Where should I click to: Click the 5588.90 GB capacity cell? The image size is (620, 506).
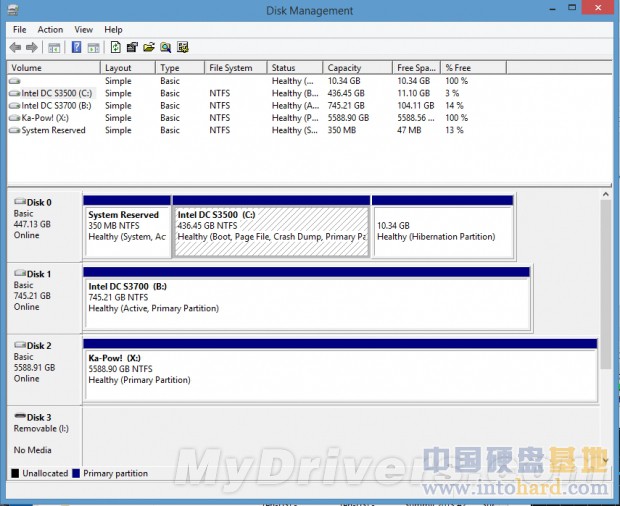(x=348, y=118)
